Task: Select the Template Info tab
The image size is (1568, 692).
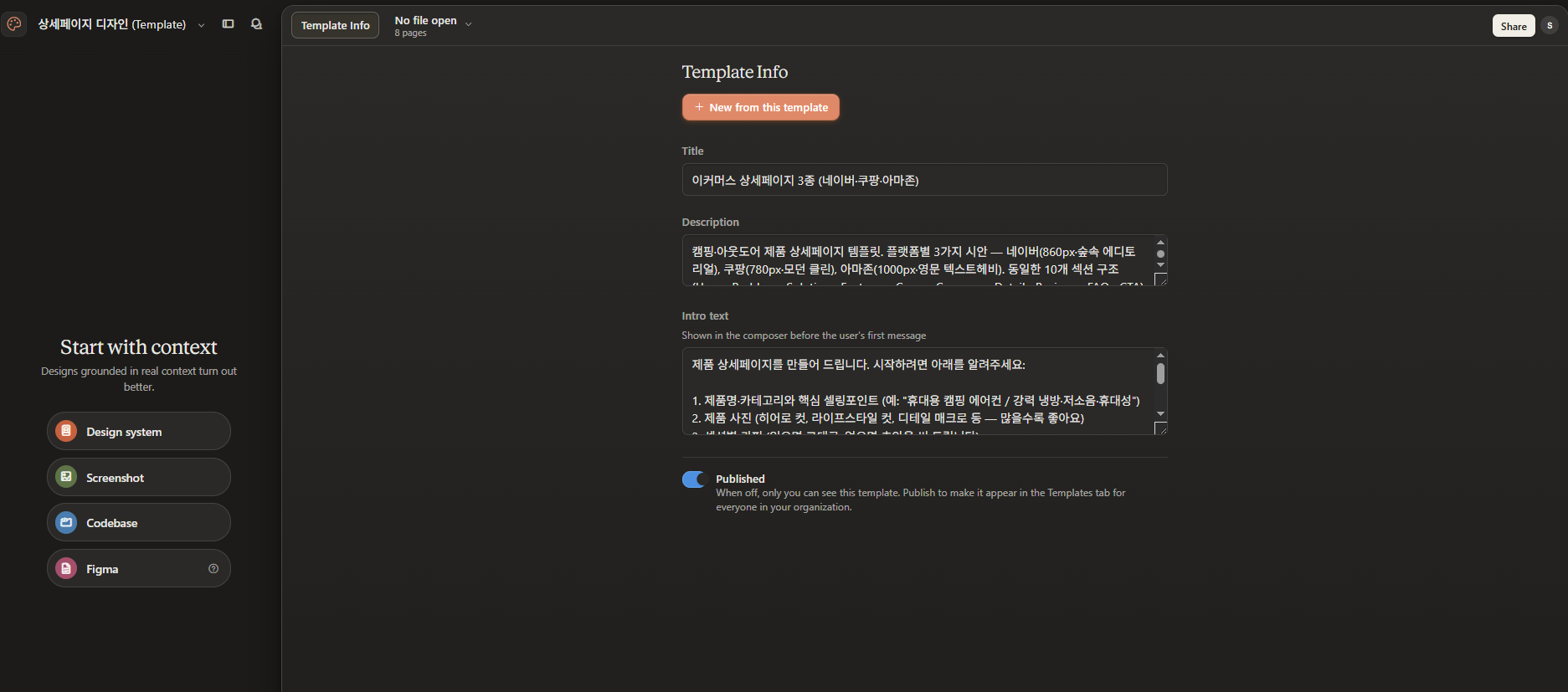Action: (x=335, y=25)
